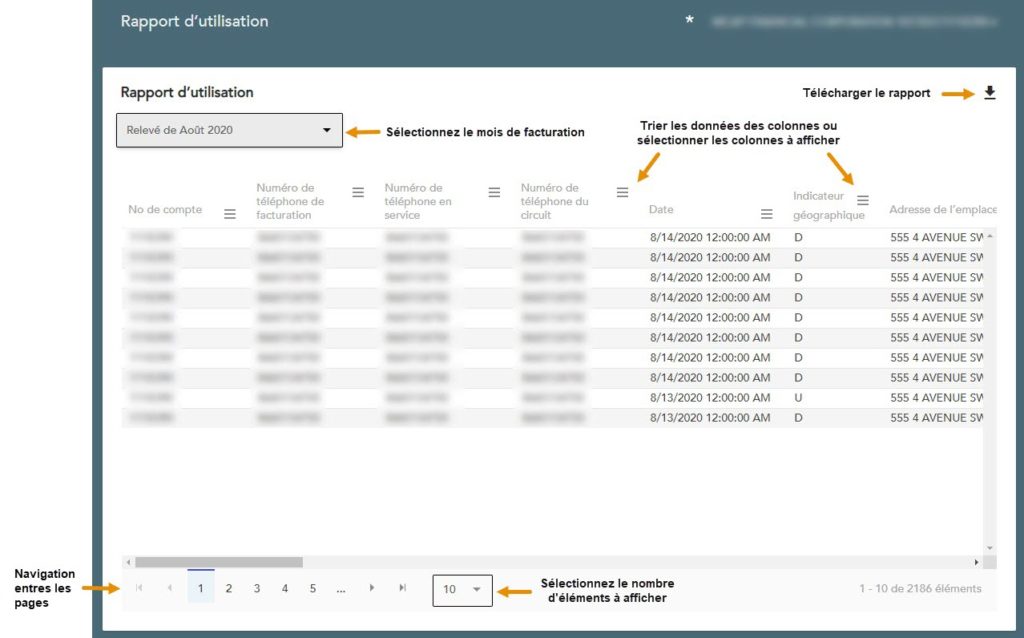Screen dimensions: 1024x638
Task: Click the horizontal scrollbar right arrow
Action: tap(977, 562)
